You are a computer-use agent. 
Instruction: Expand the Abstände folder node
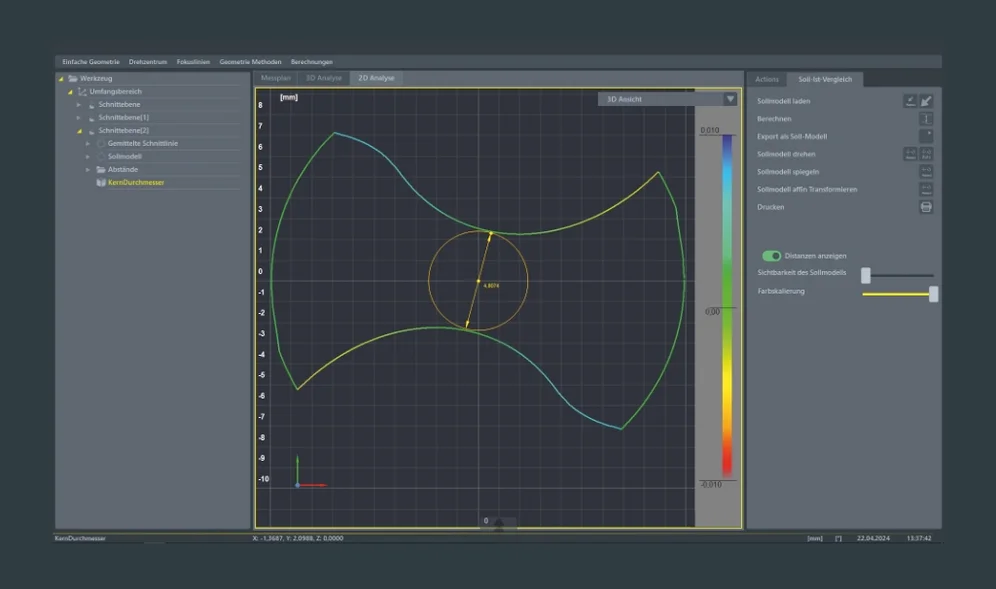[x=88, y=169]
